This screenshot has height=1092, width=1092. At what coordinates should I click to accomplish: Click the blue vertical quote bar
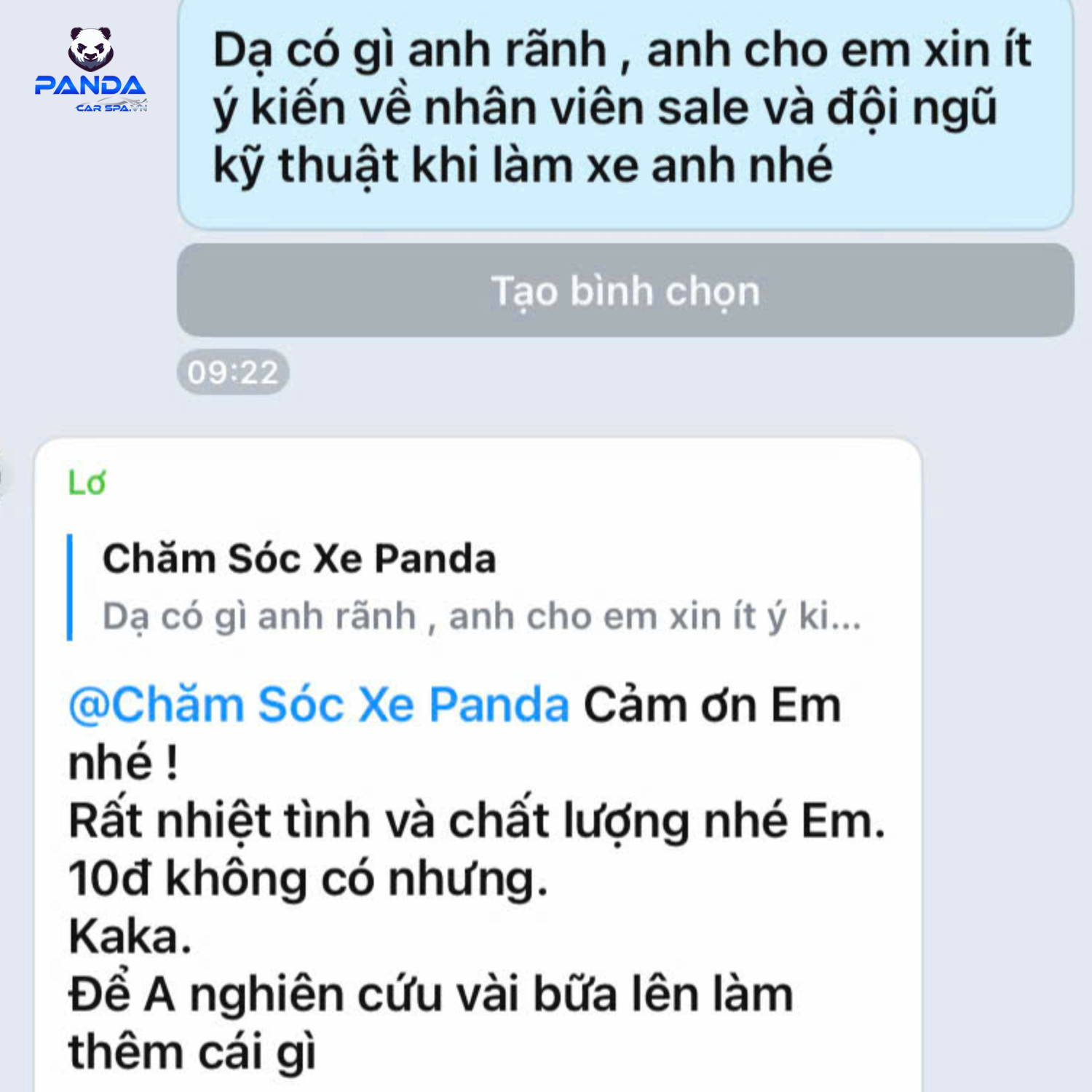click(70, 587)
